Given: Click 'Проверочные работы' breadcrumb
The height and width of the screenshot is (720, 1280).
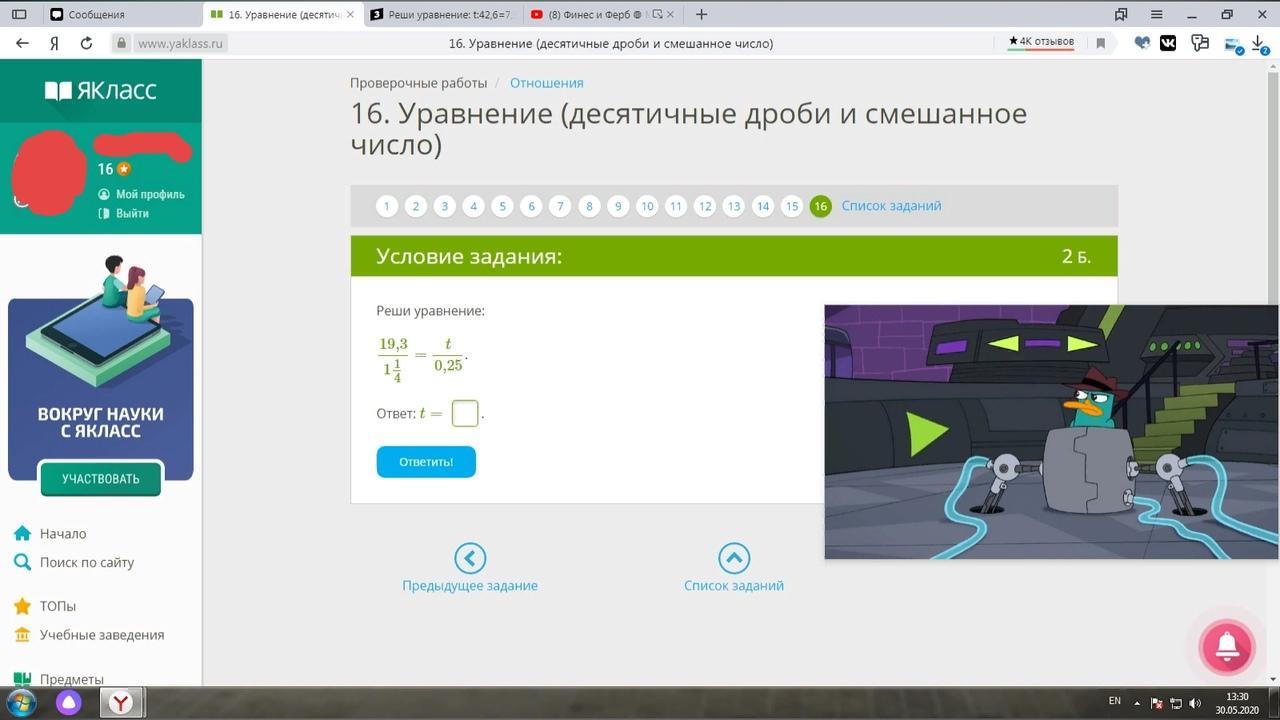Looking at the screenshot, I should 418,83.
